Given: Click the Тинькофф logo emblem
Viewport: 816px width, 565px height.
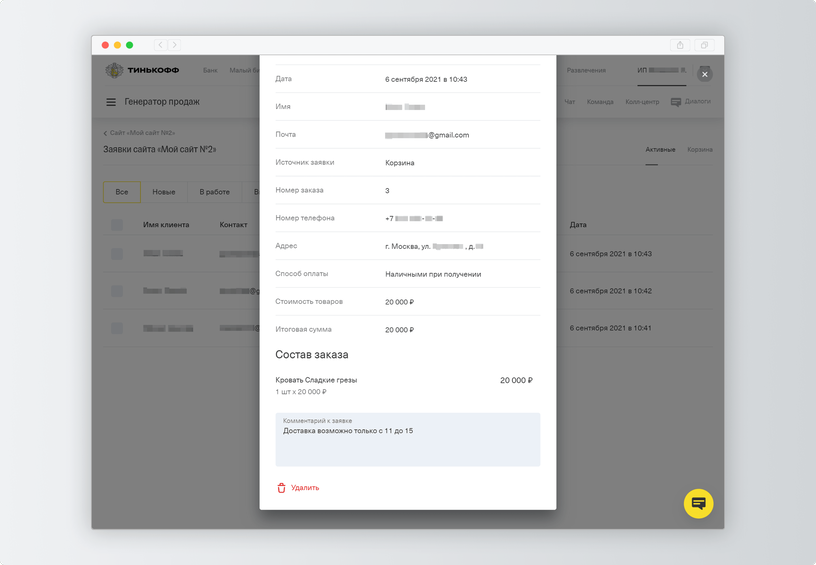Looking at the screenshot, I should pyautogui.click(x=114, y=70).
